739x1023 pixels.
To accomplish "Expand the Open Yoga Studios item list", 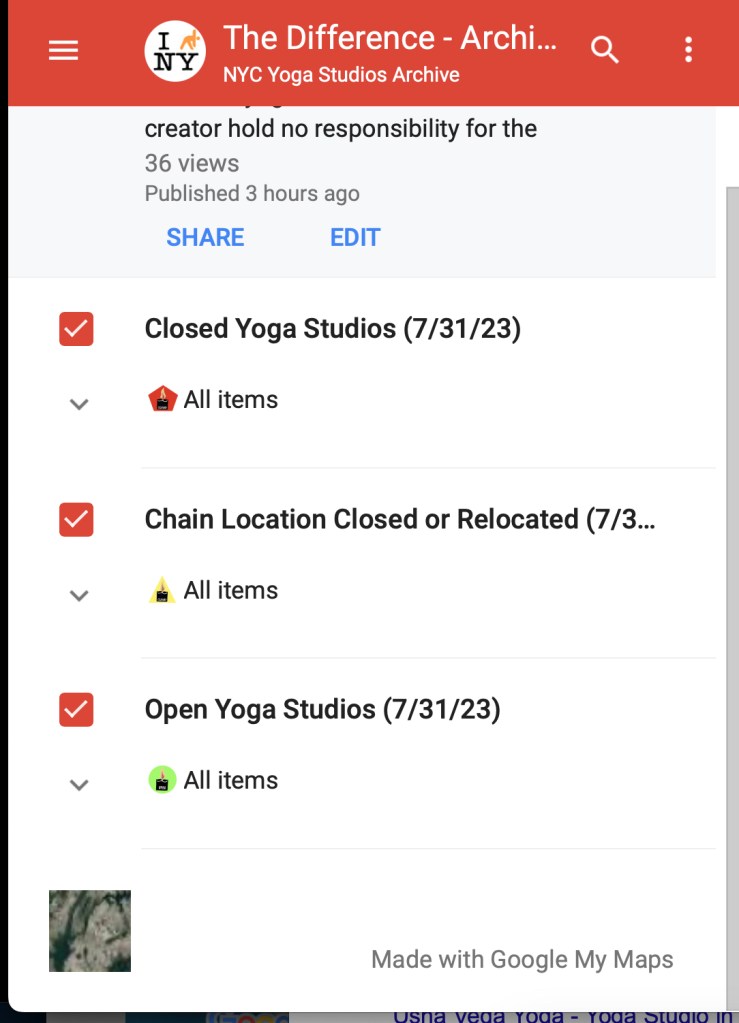I will (79, 785).
